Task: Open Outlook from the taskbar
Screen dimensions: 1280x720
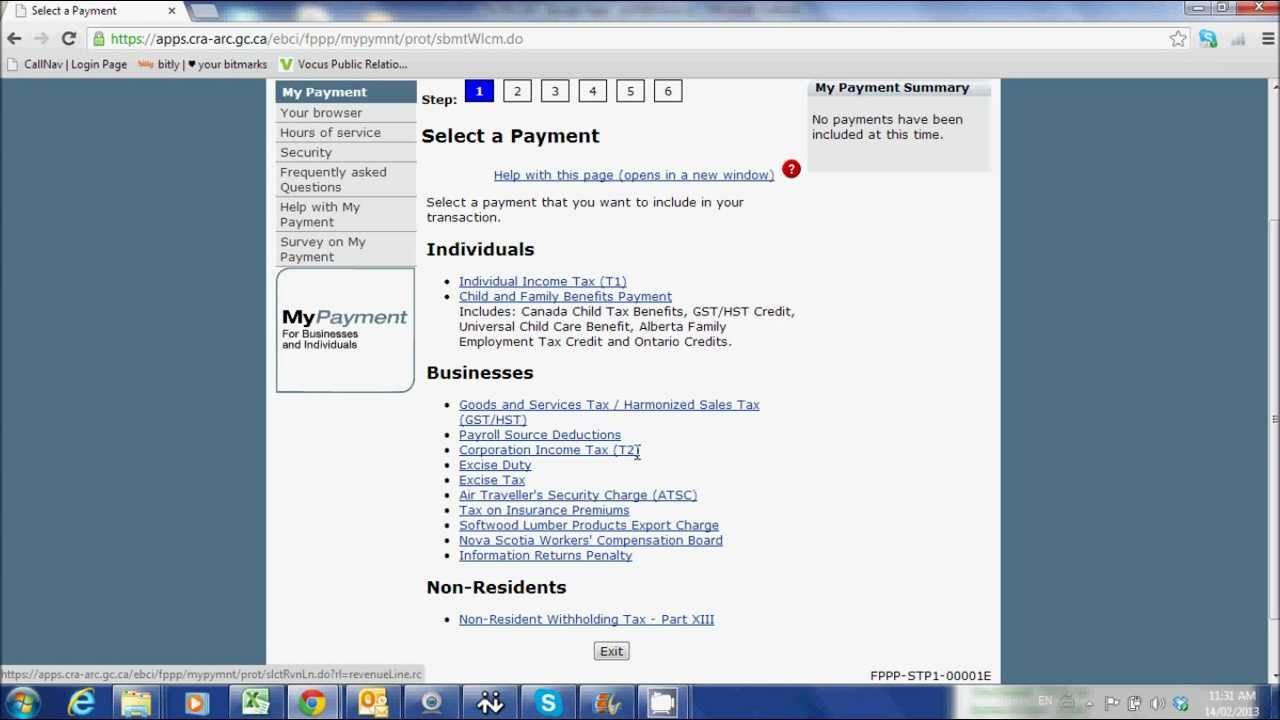Action: click(372, 703)
